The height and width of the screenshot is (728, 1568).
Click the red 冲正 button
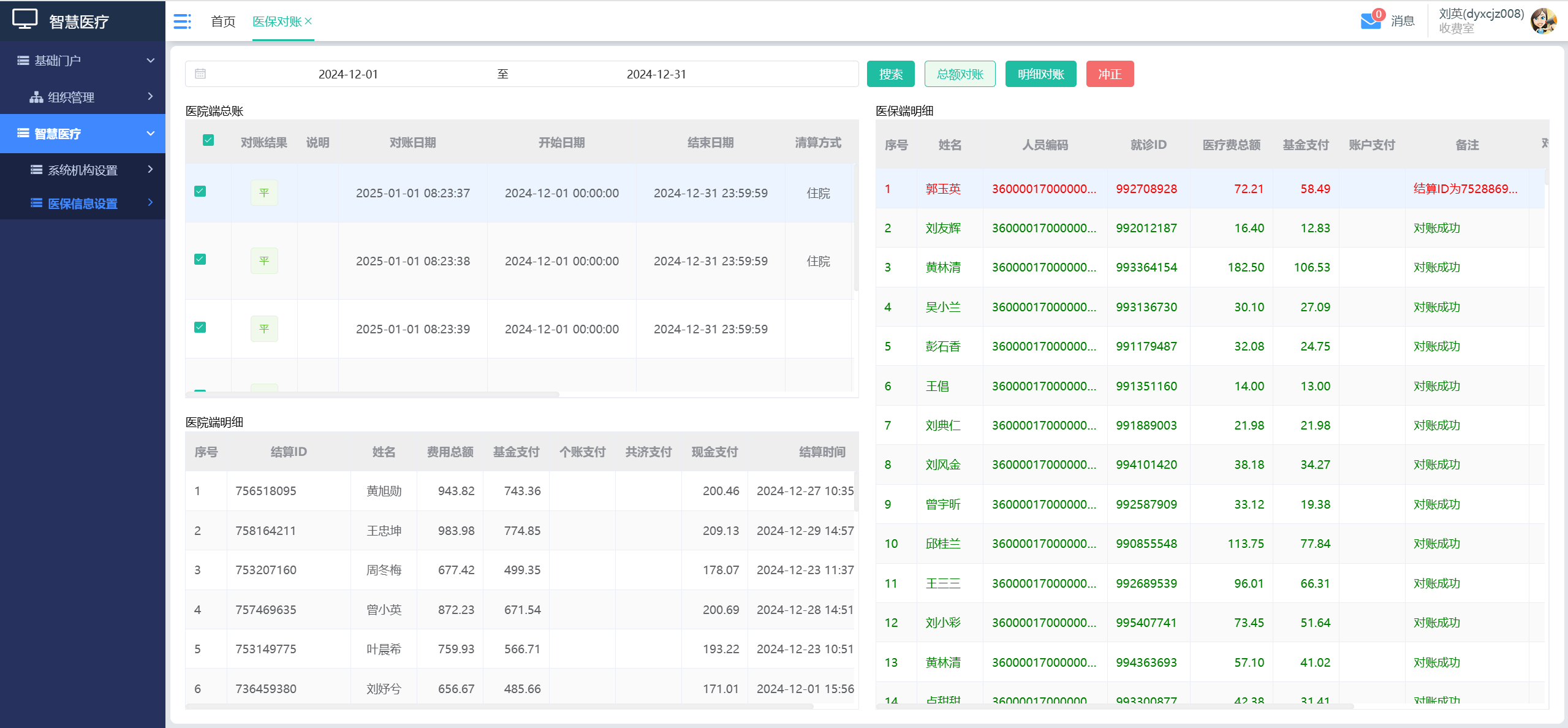point(1109,74)
